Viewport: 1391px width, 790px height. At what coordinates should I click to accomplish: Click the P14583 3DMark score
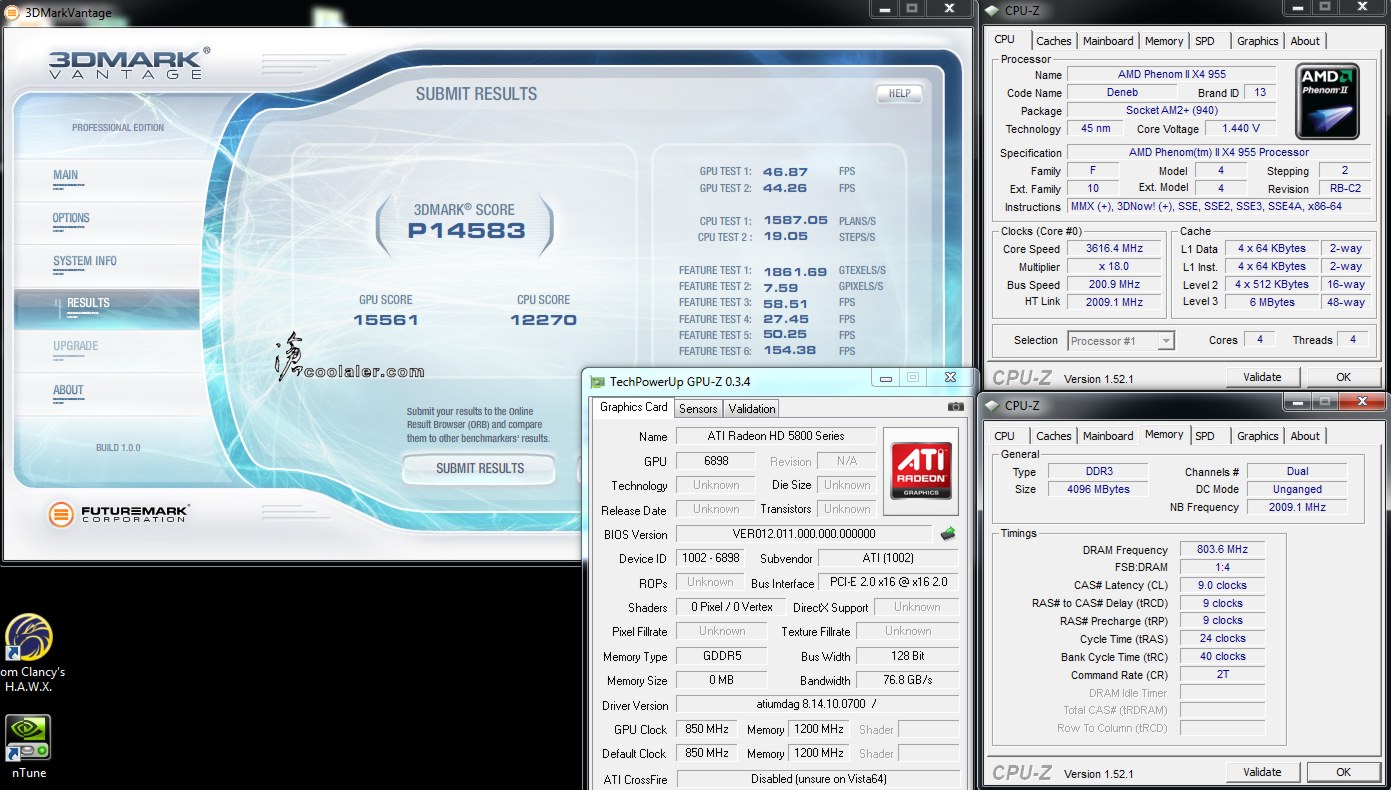point(466,231)
